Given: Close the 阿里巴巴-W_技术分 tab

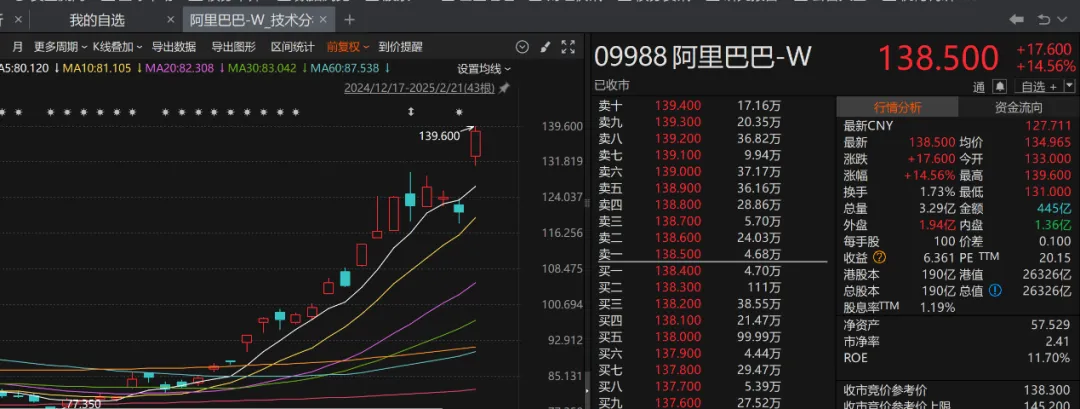Looking at the screenshot, I should tap(324, 20).
